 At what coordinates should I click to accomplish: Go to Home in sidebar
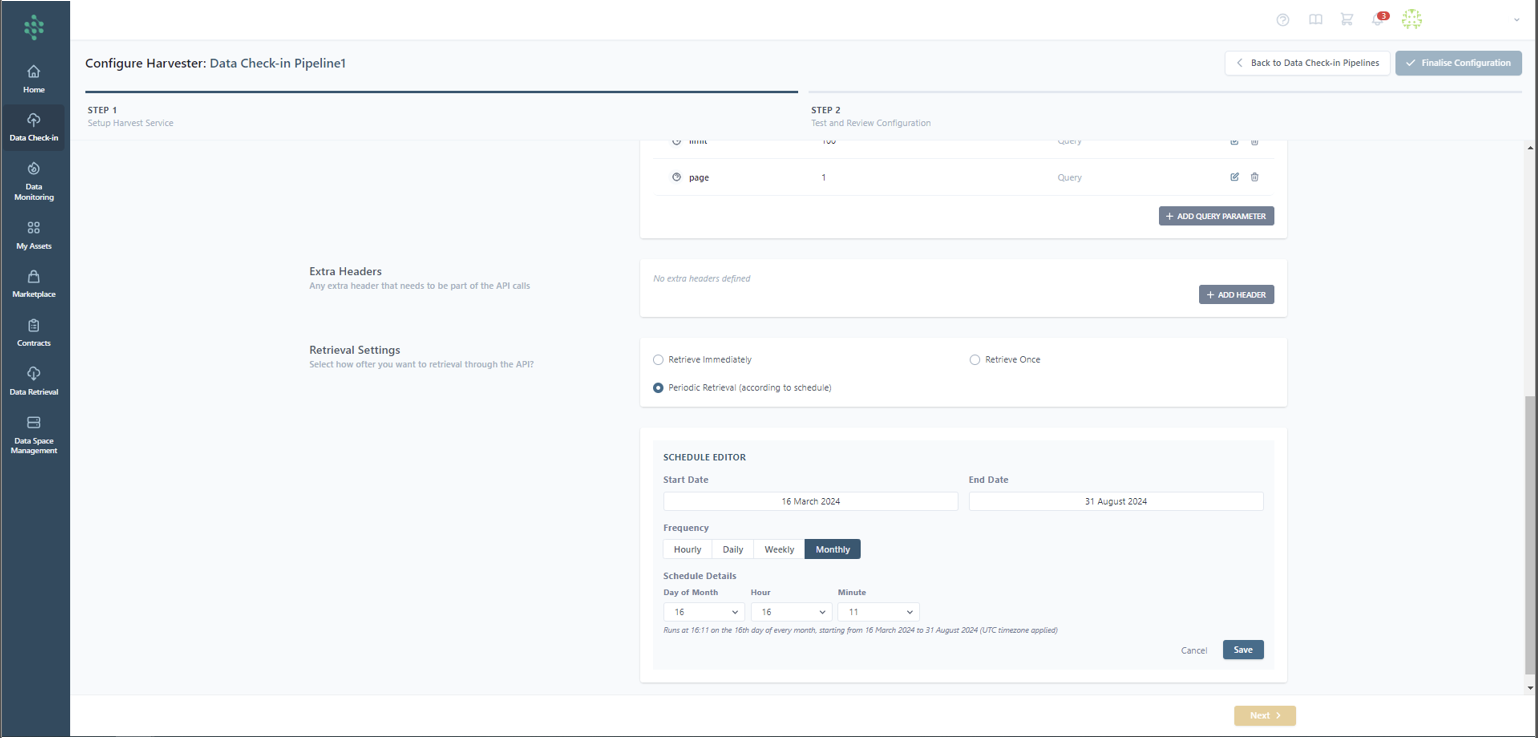click(x=34, y=79)
